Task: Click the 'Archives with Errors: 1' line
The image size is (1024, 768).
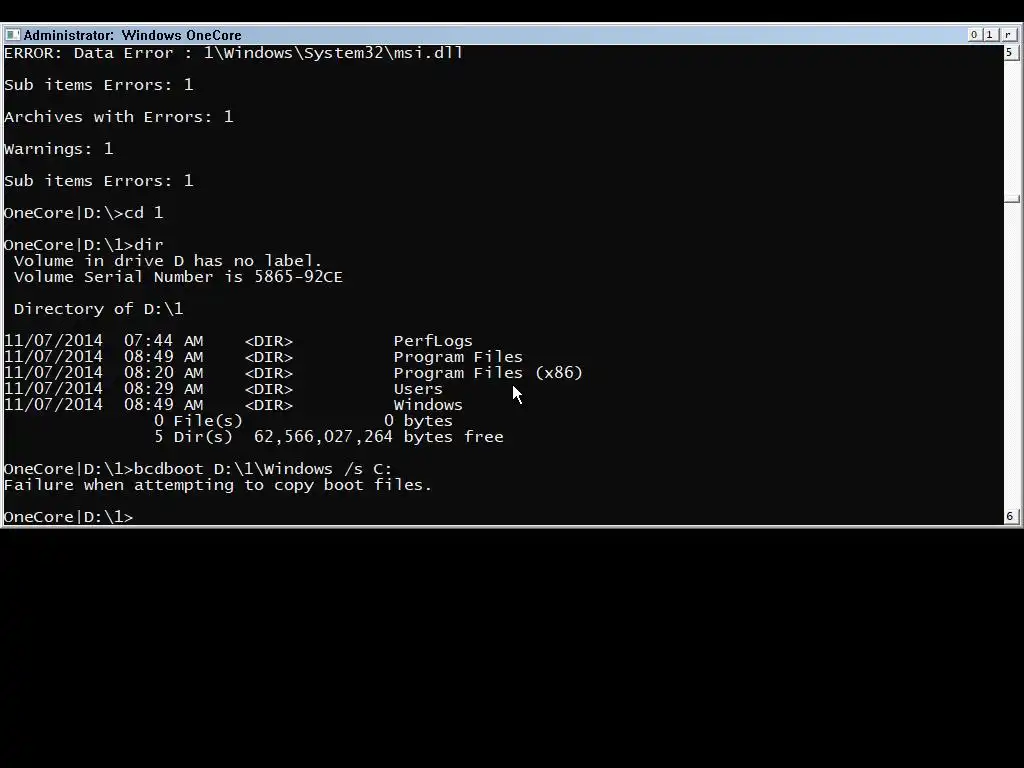Action: pos(118,117)
